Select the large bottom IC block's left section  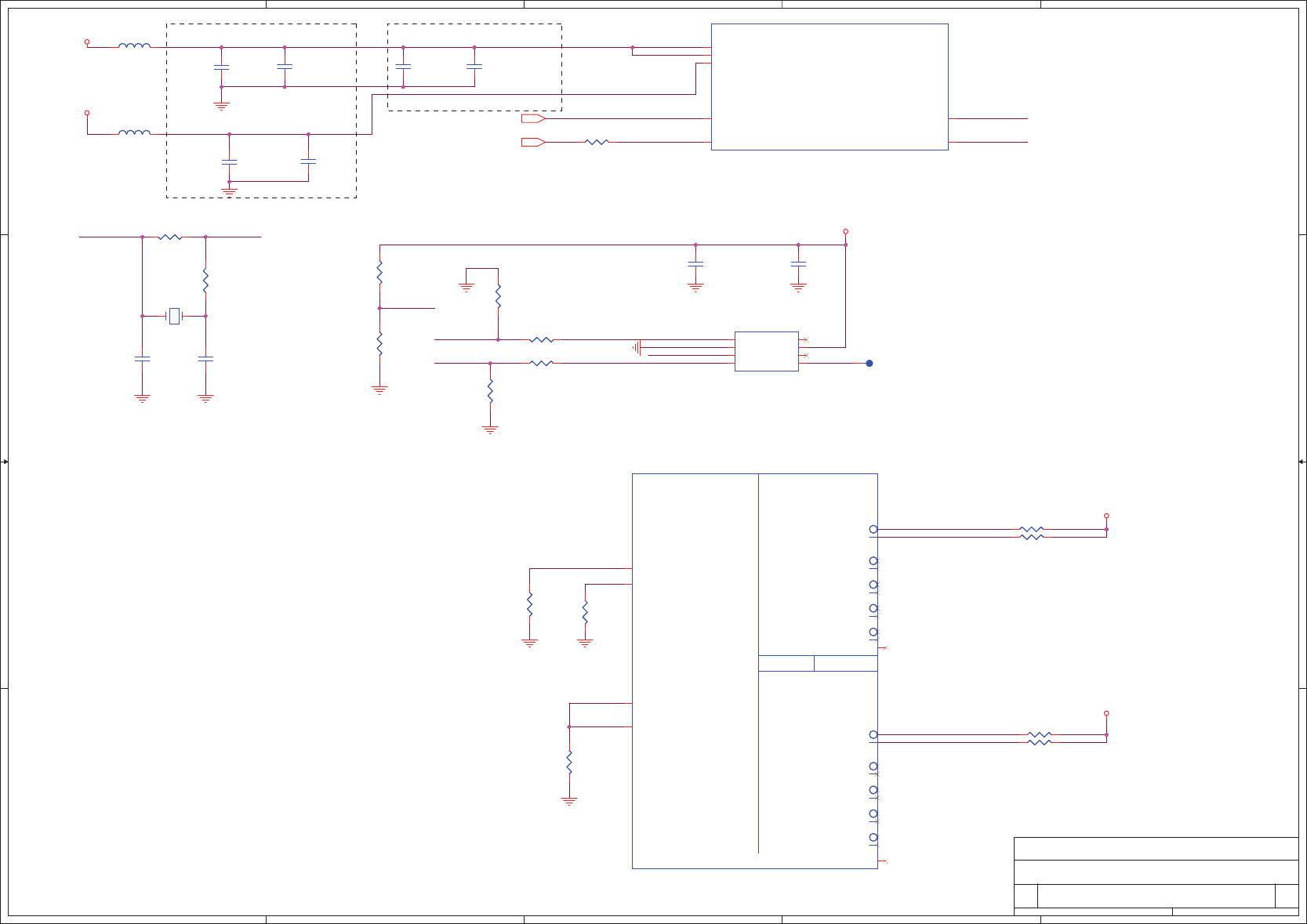pos(695,671)
